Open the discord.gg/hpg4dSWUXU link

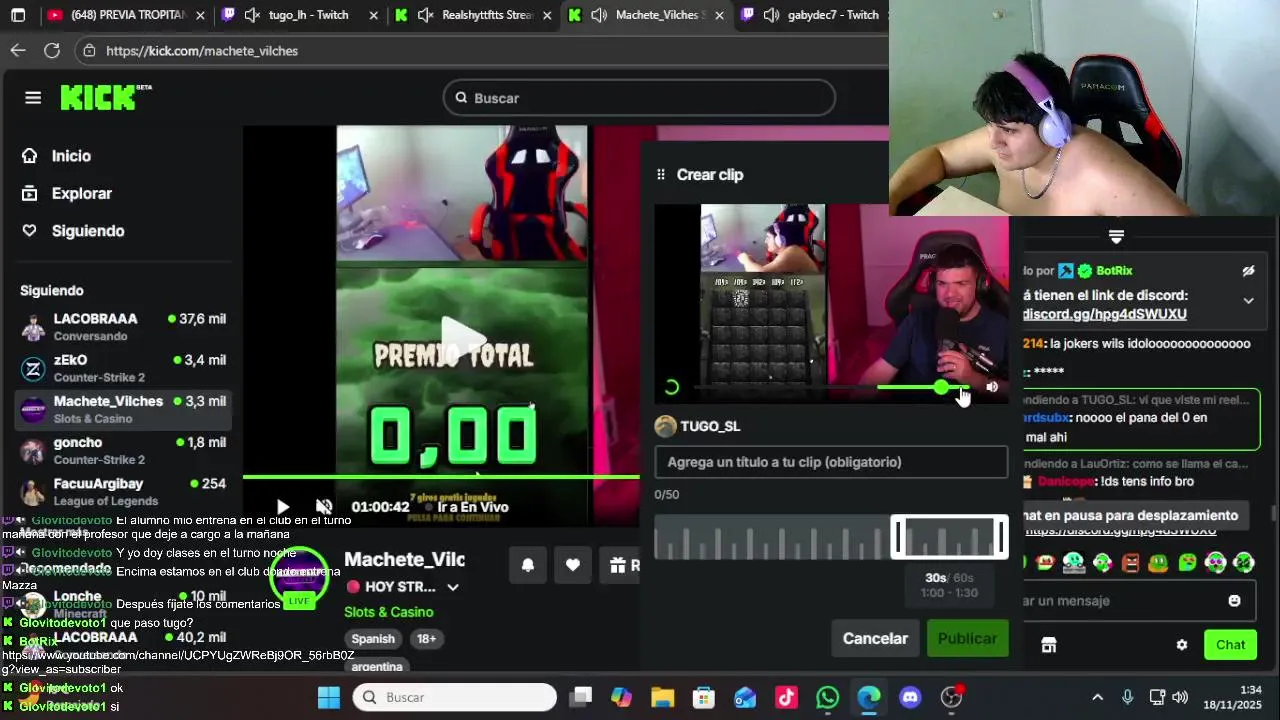coord(1104,314)
